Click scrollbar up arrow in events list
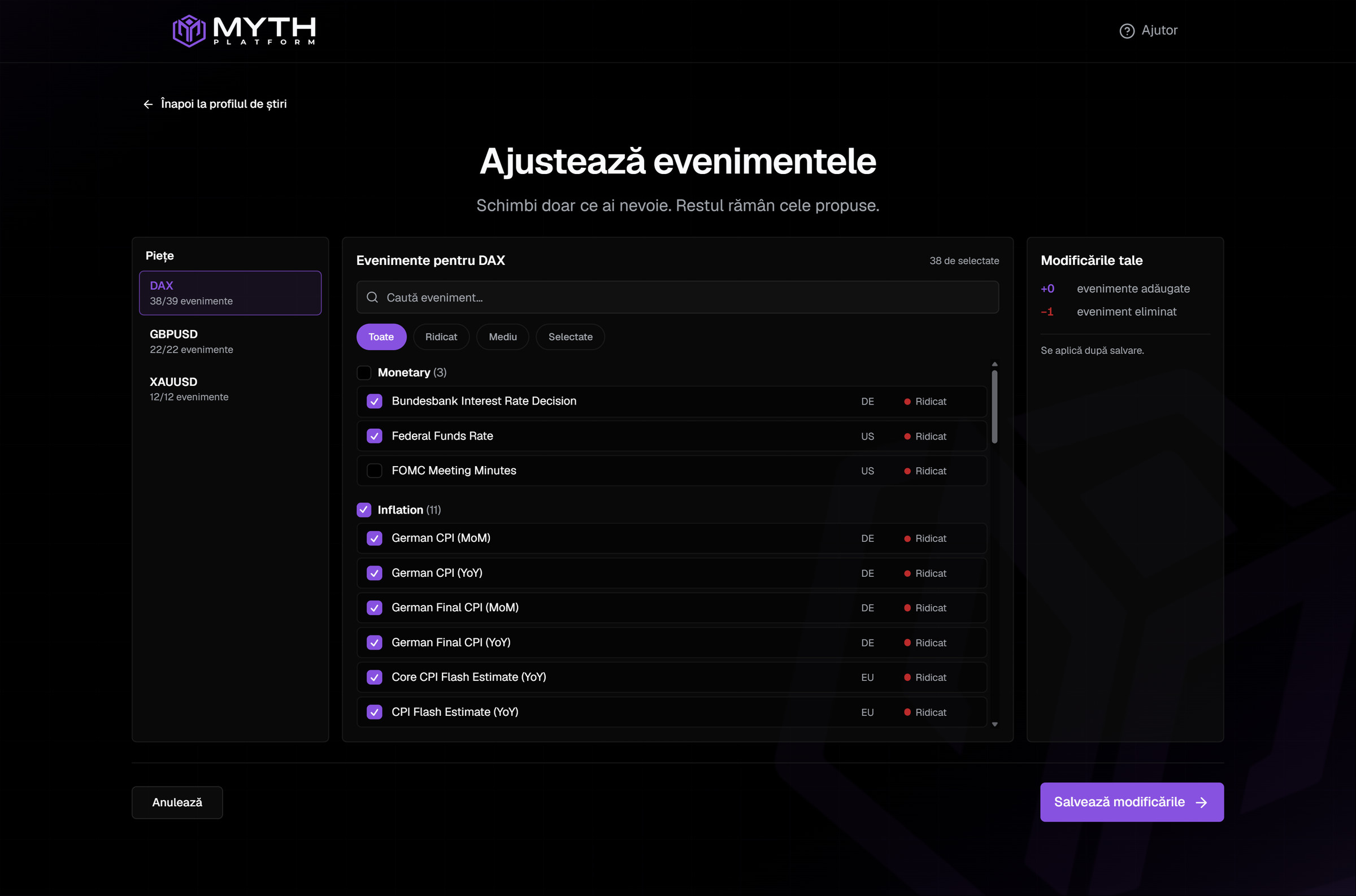This screenshot has height=896, width=1356. pyautogui.click(x=994, y=364)
